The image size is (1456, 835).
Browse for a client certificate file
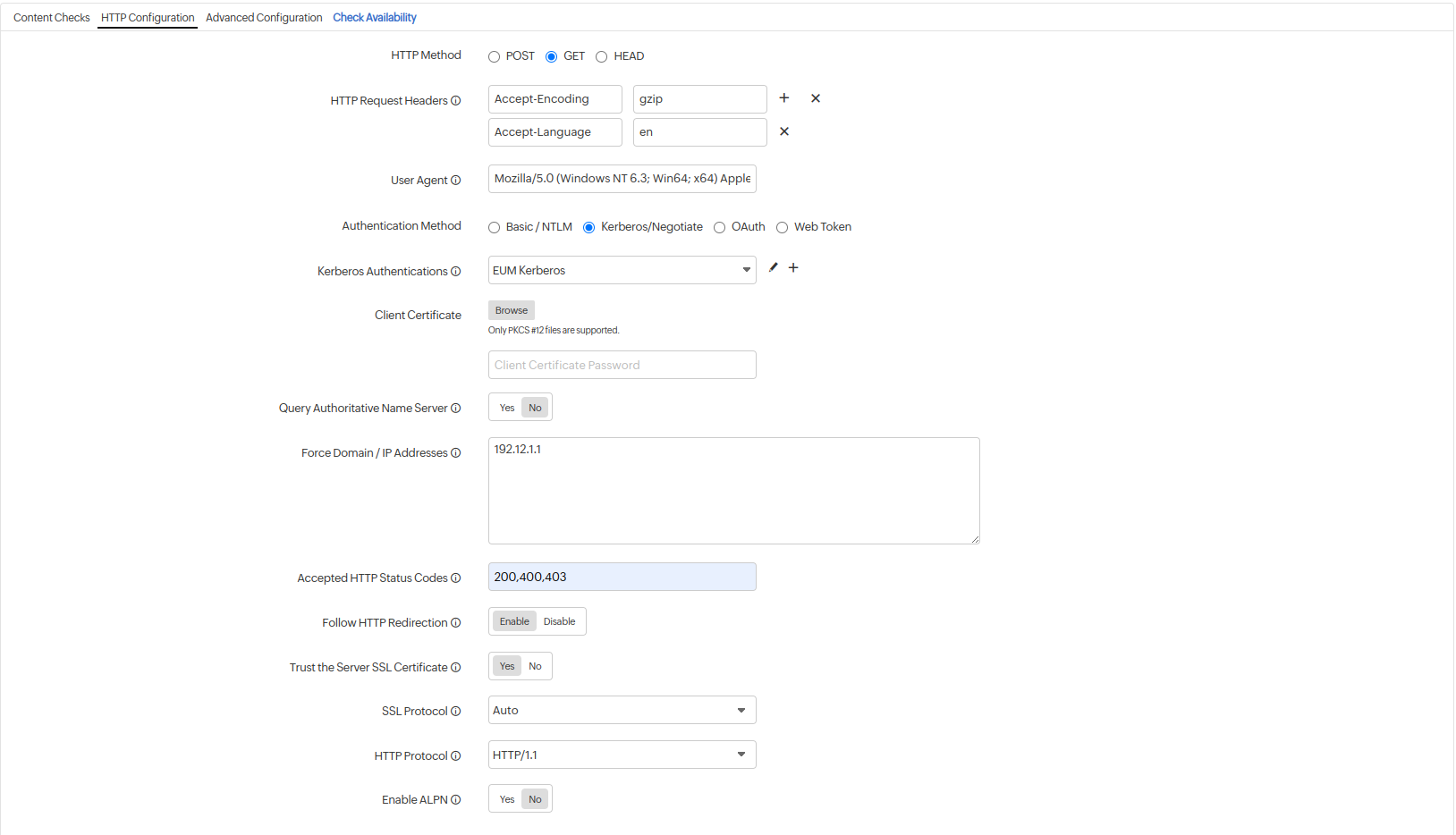pos(511,310)
